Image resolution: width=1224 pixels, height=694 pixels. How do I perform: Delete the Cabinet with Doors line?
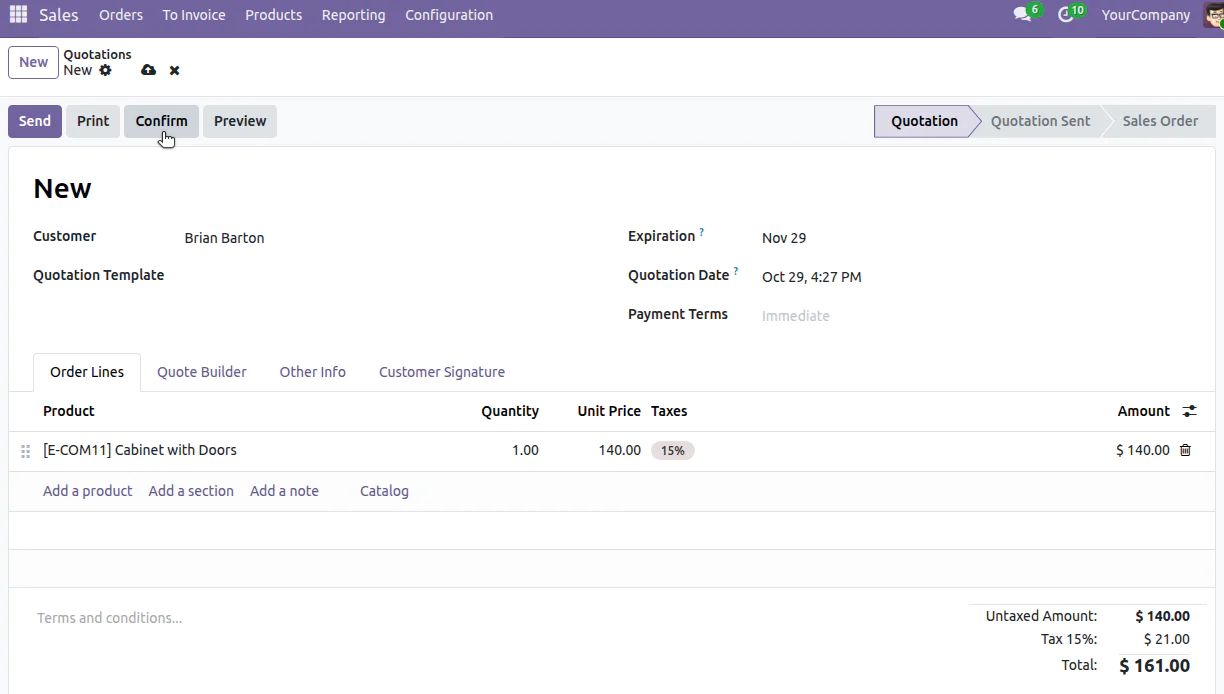point(1185,450)
